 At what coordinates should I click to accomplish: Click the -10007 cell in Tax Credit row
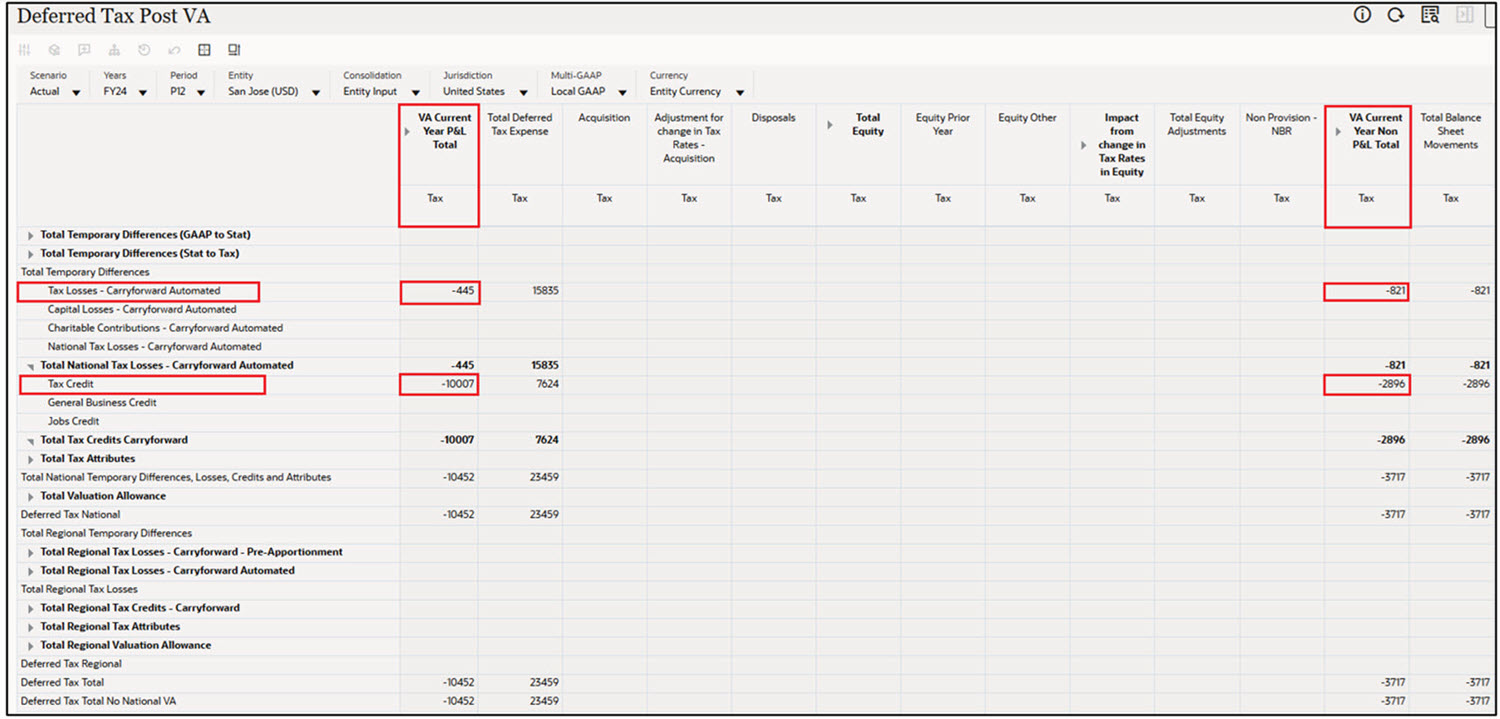point(439,384)
